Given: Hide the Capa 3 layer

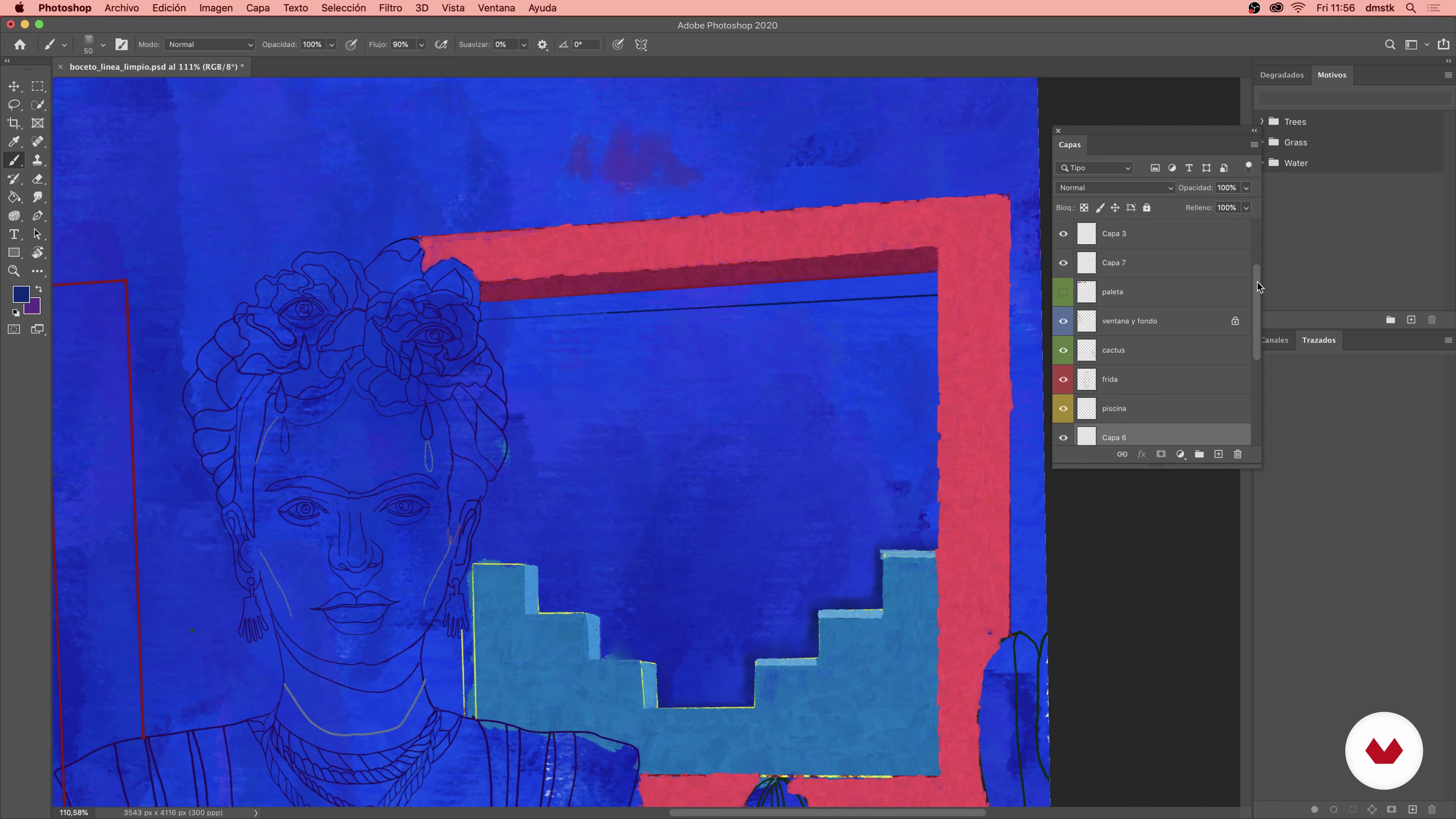Looking at the screenshot, I should click(x=1063, y=234).
